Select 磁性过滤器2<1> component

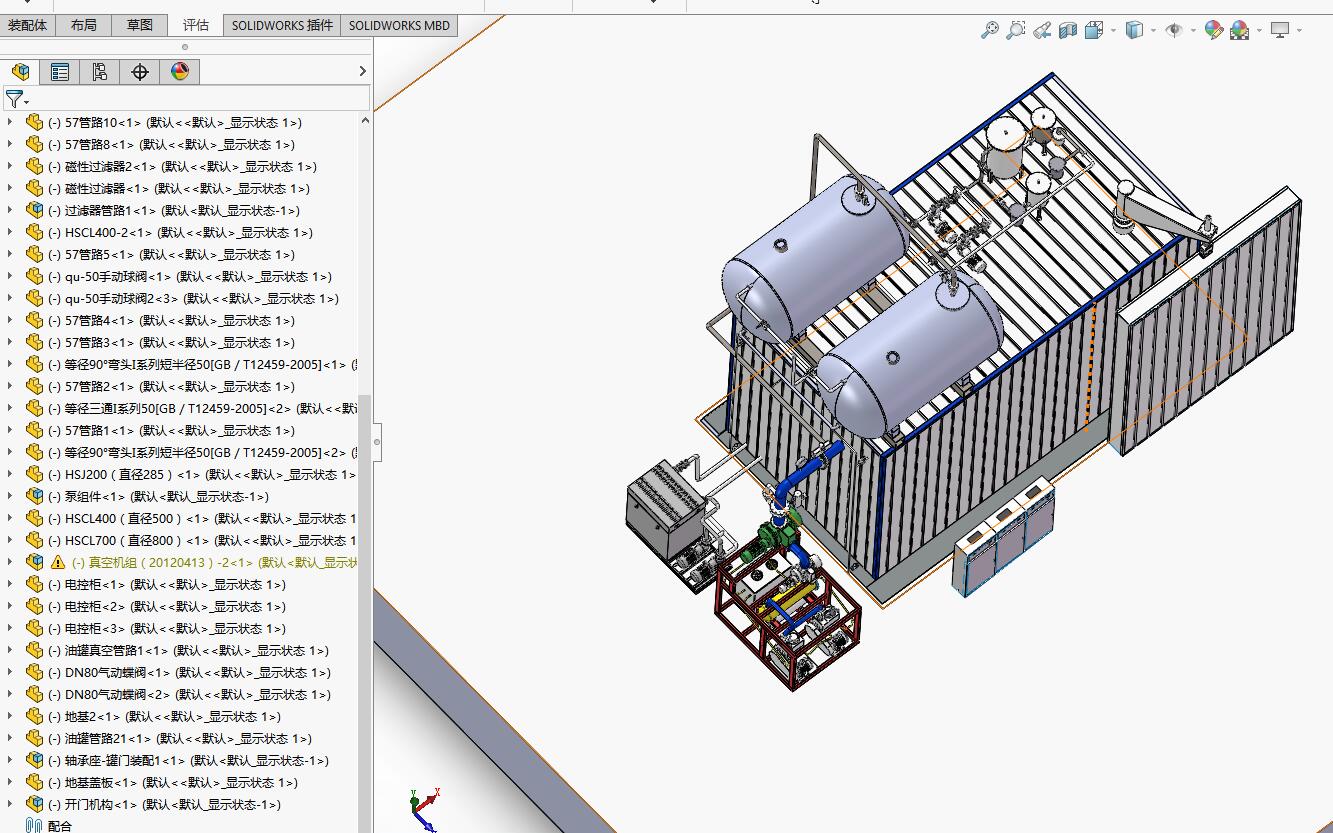pyautogui.click(x=182, y=166)
